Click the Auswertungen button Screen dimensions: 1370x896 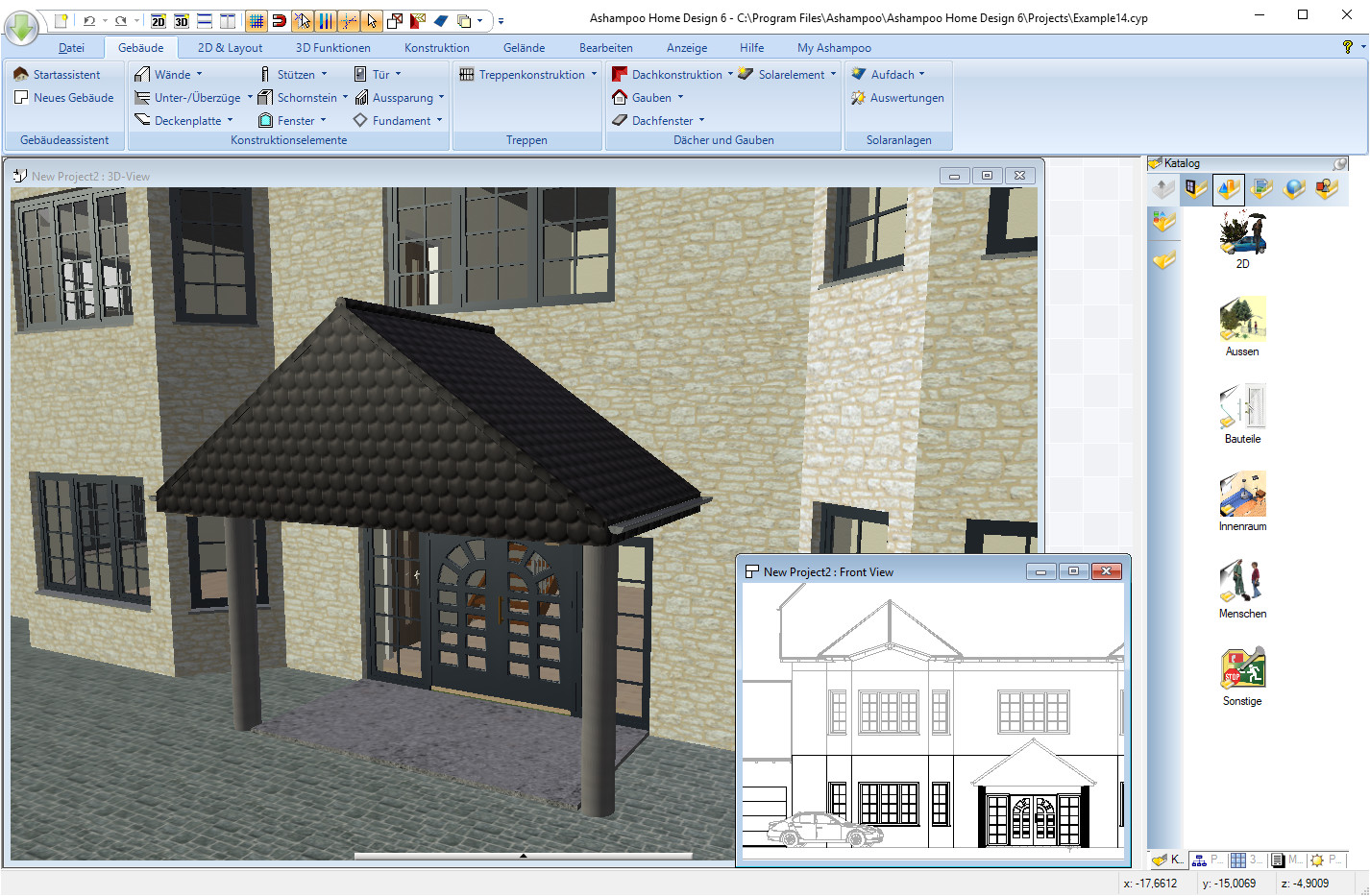pos(897,98)
